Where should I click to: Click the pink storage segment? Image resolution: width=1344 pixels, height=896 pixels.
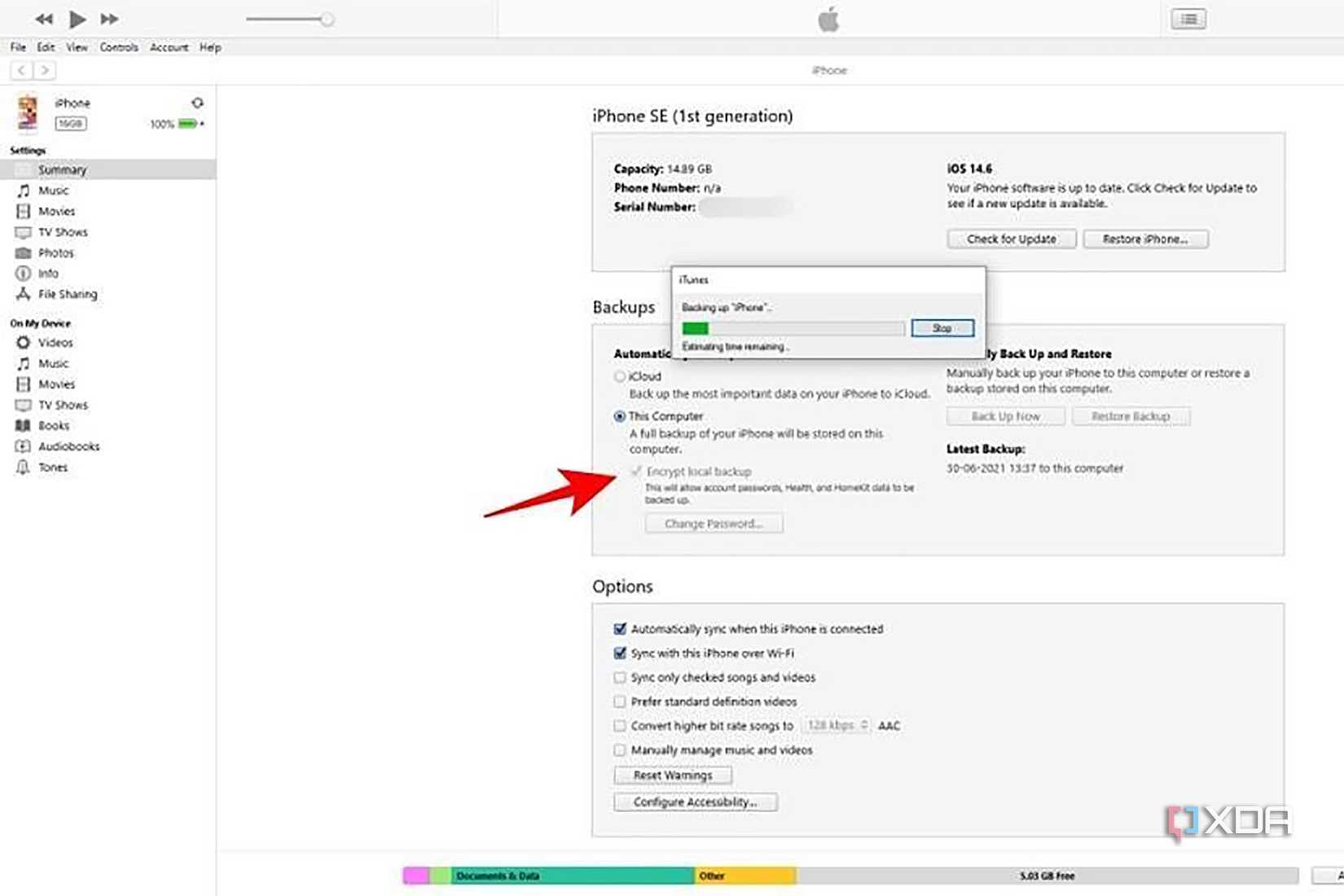416,876
